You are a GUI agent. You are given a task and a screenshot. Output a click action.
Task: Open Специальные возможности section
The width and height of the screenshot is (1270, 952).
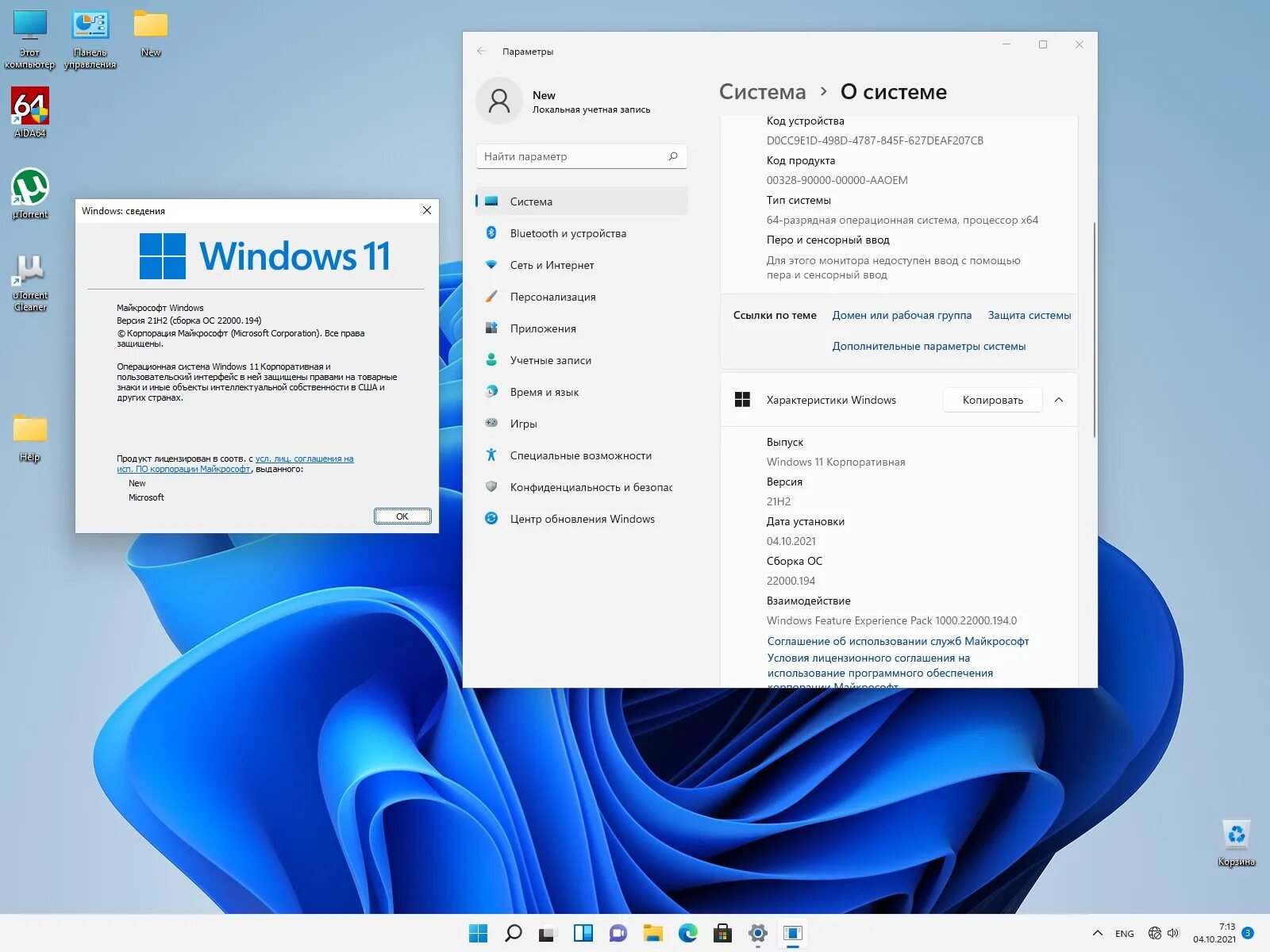point(582,455)
